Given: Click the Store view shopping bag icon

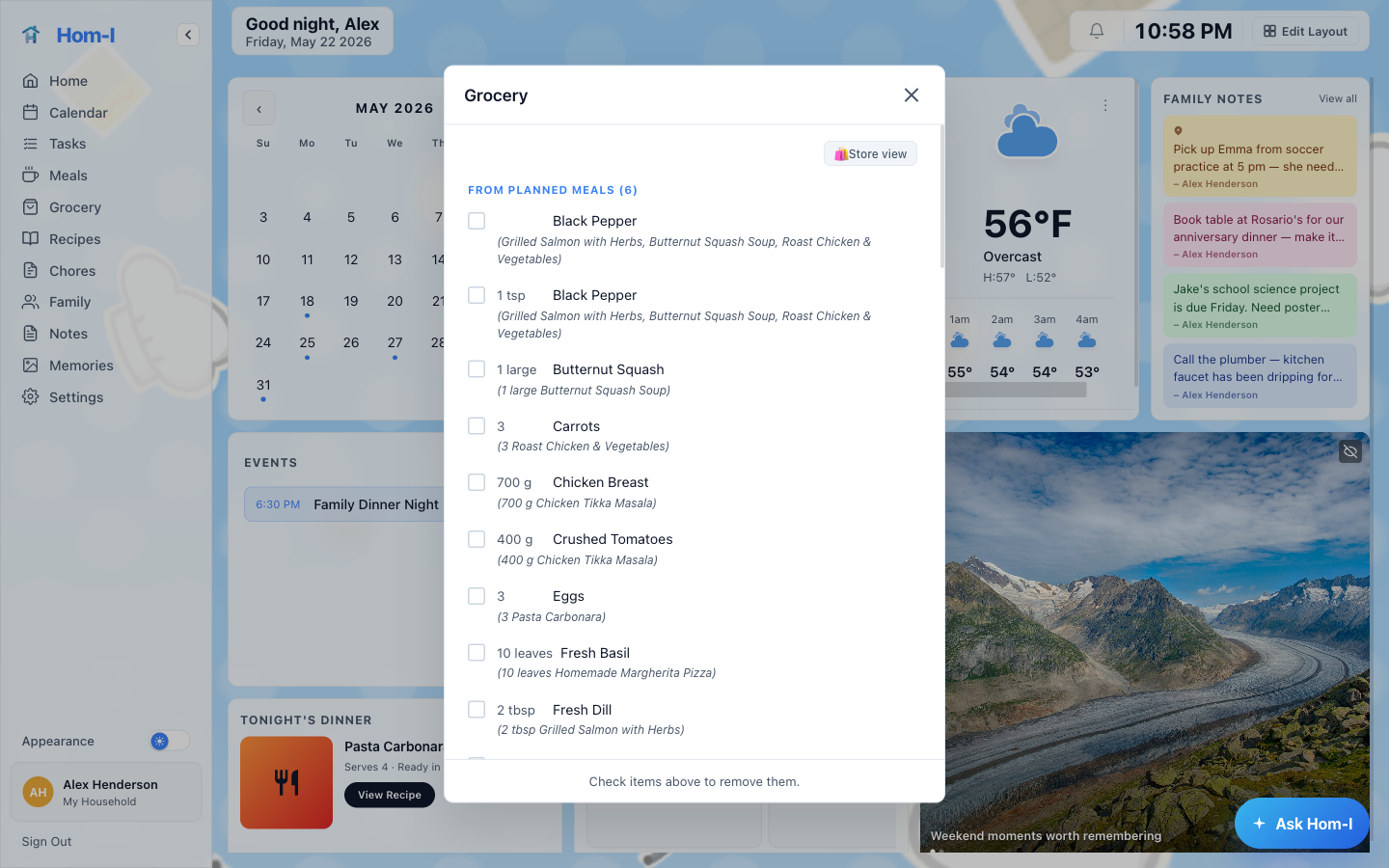Looking at the screenshot, I should click(x=841, y=154).
